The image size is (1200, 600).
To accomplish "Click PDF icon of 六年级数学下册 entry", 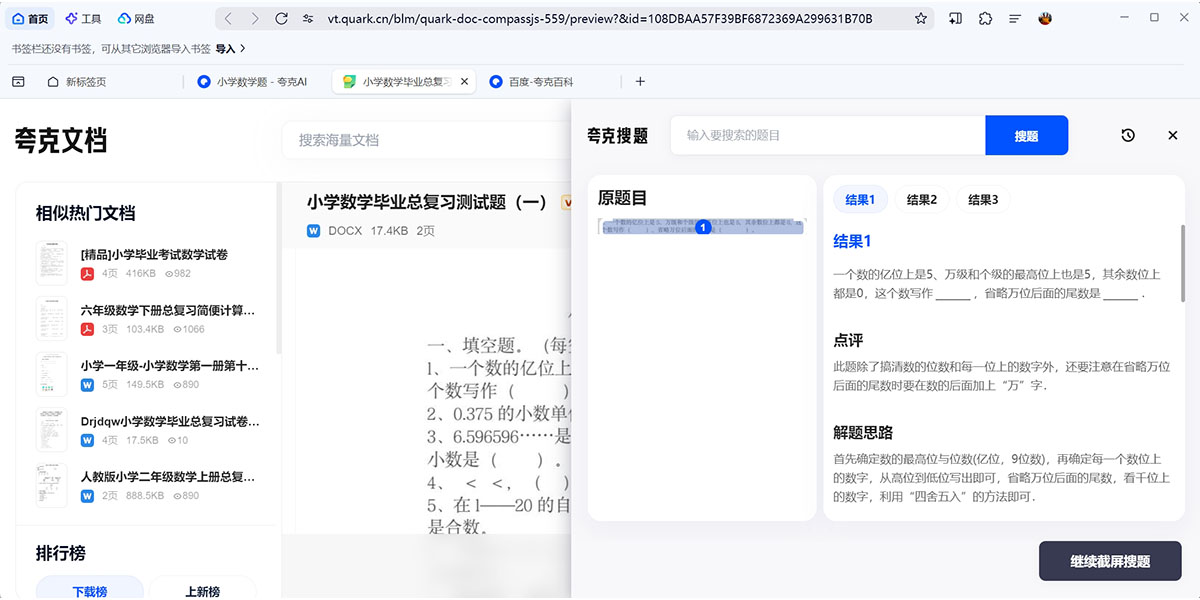I will click(87, 329).
